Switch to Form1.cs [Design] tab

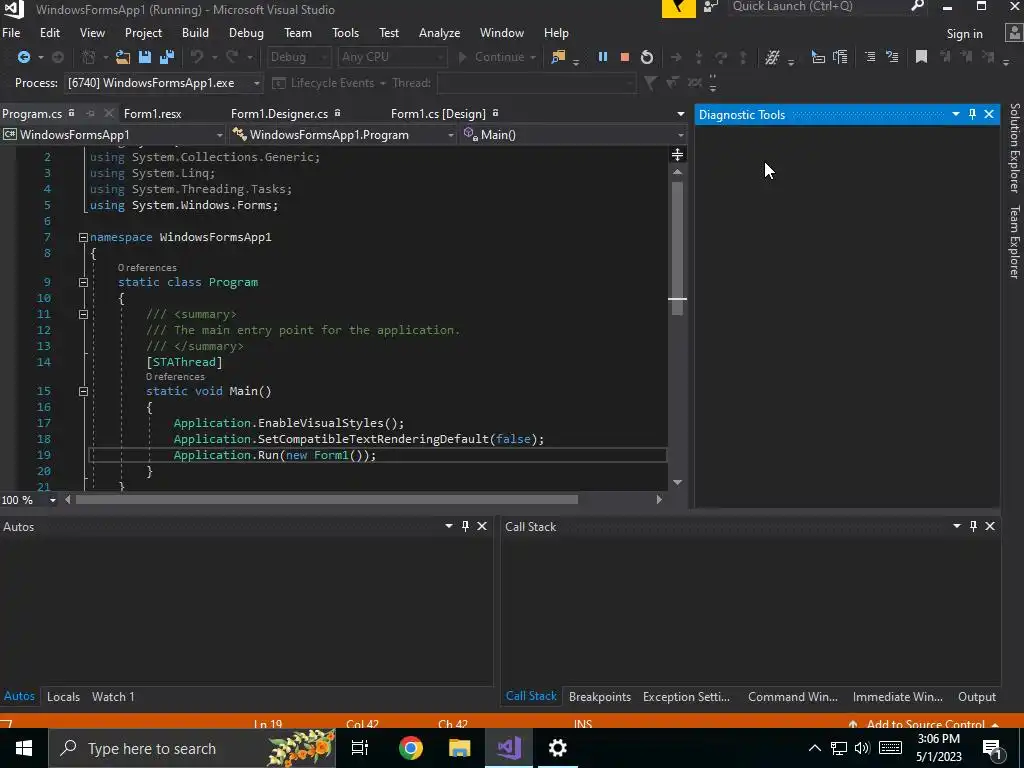tap(438, 114)
